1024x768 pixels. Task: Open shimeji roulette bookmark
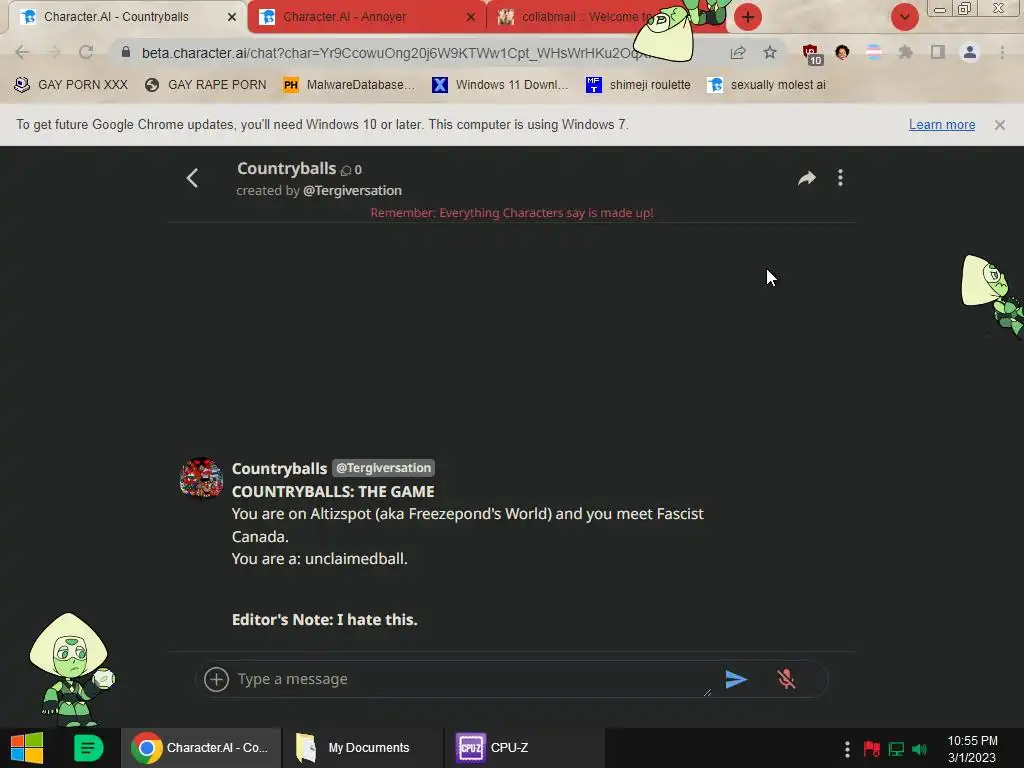(638, 85)
